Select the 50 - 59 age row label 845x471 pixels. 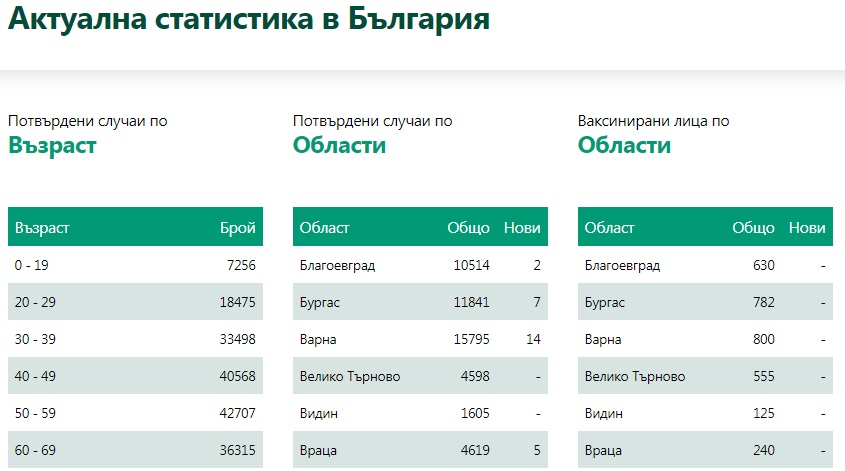35,413
